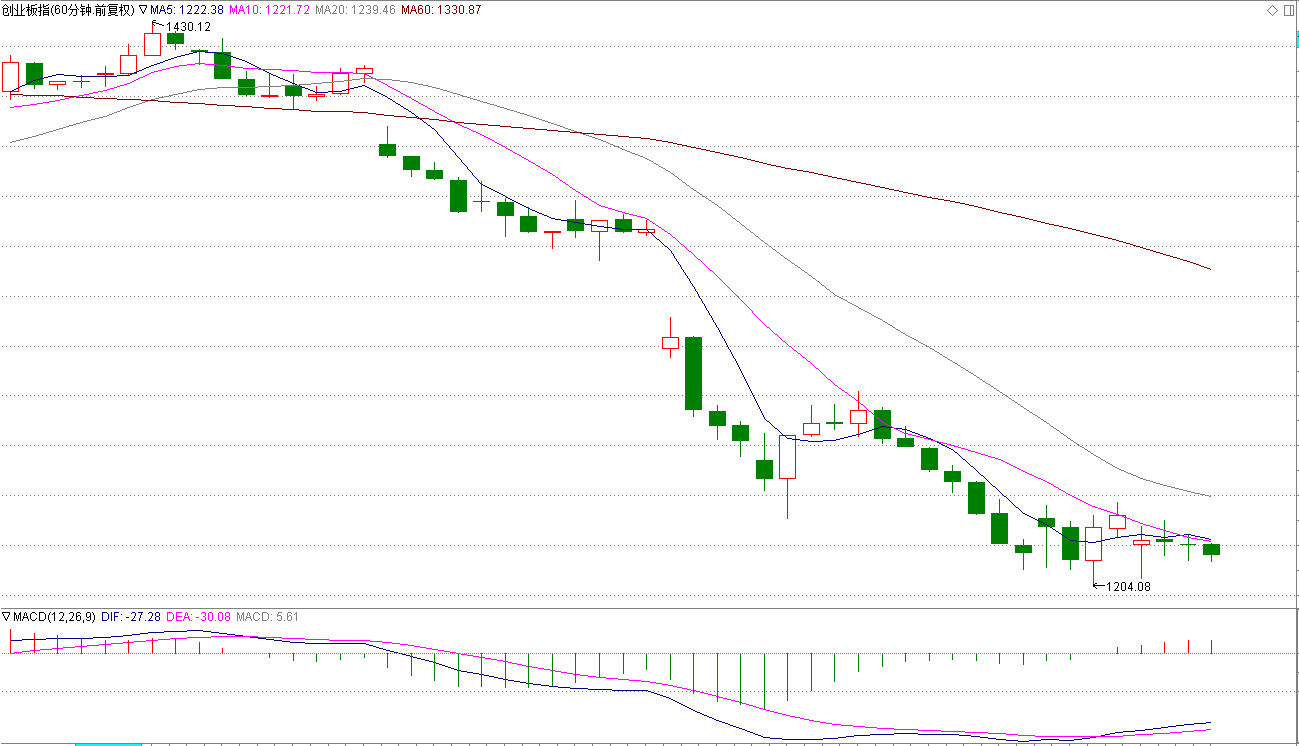Click the chart title 创业板指(60分钟.前复权)
This screenshot has height=746, width=1299.
(68, 10)
